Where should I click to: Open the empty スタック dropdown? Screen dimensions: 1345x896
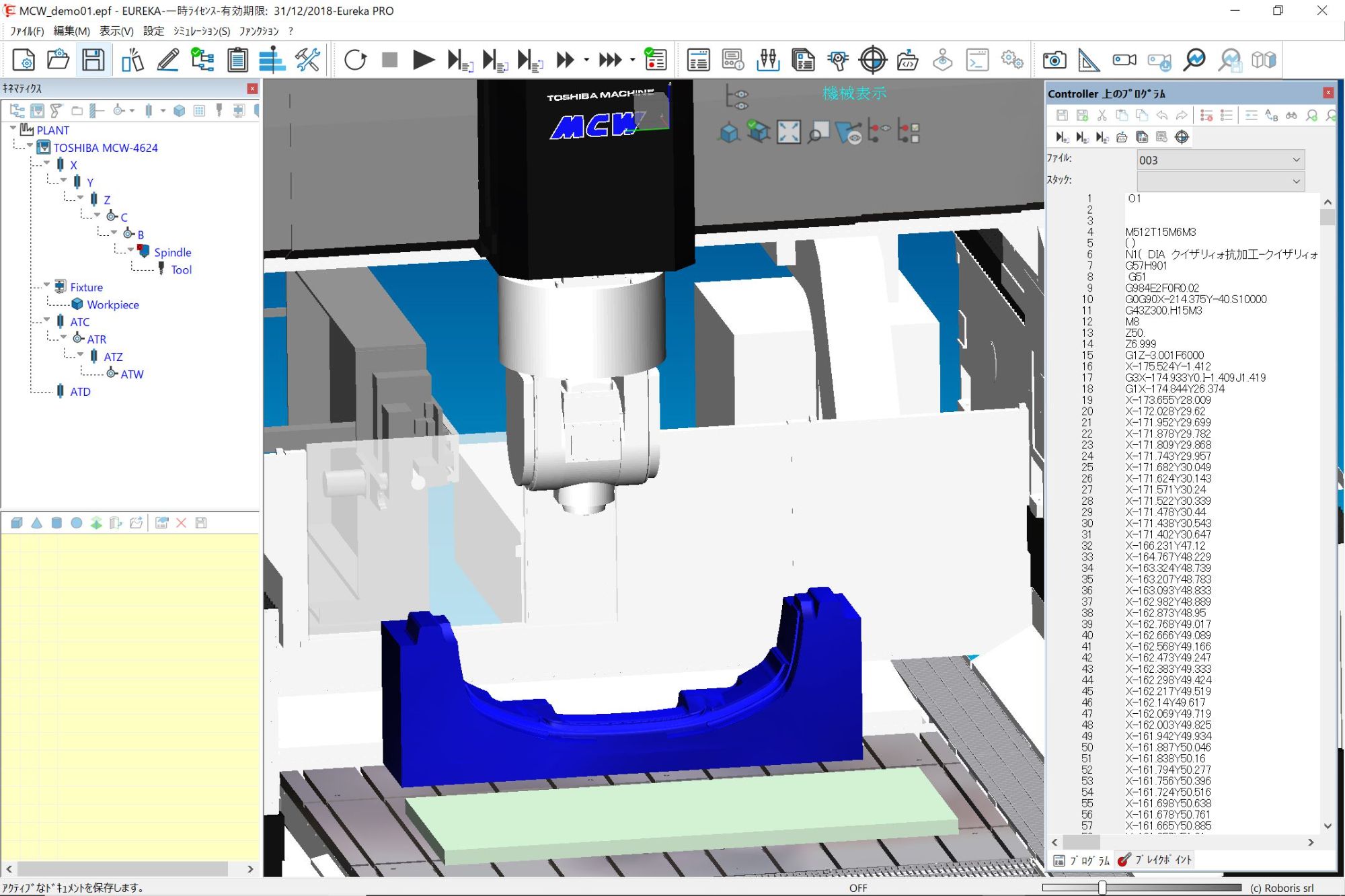point(1220,181)
